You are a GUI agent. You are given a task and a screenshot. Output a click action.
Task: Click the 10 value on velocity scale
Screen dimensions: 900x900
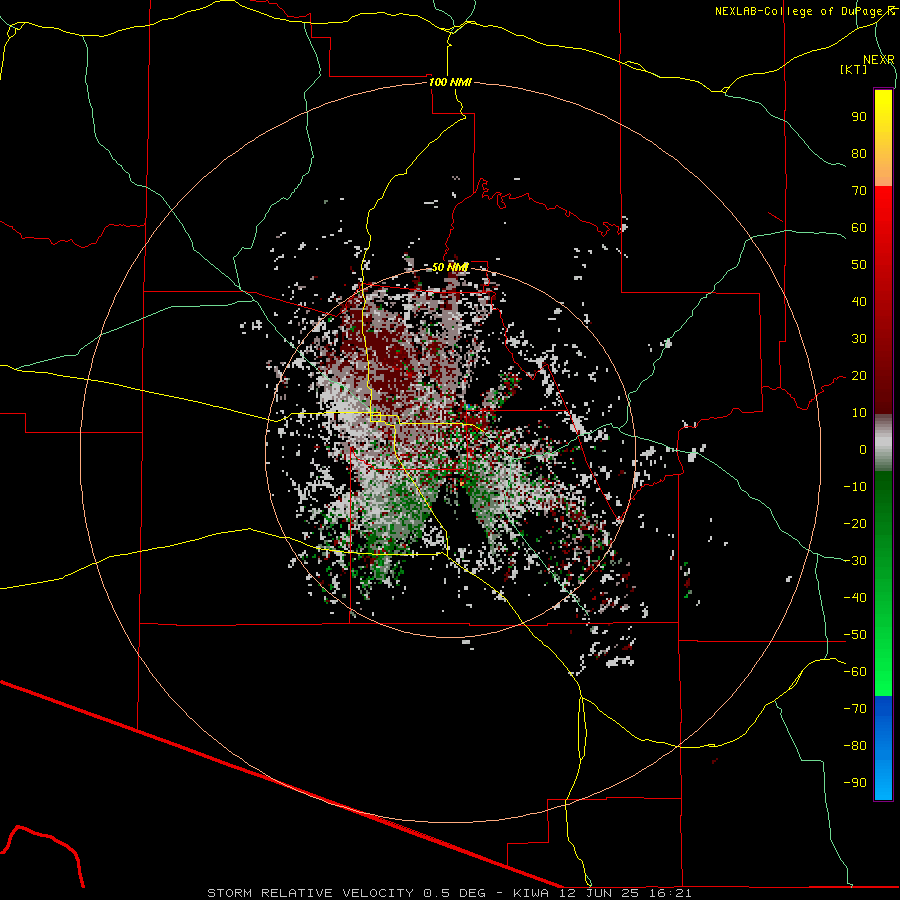tap(859, 413)
